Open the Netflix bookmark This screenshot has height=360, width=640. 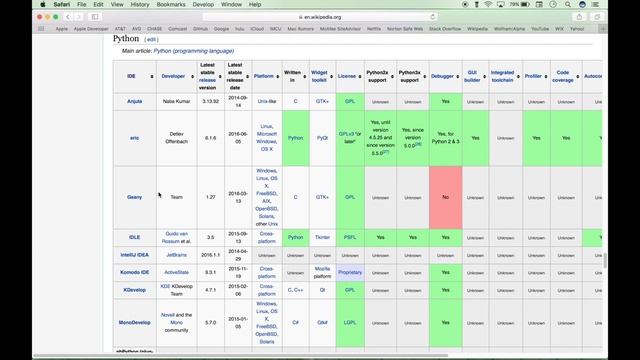374,29
